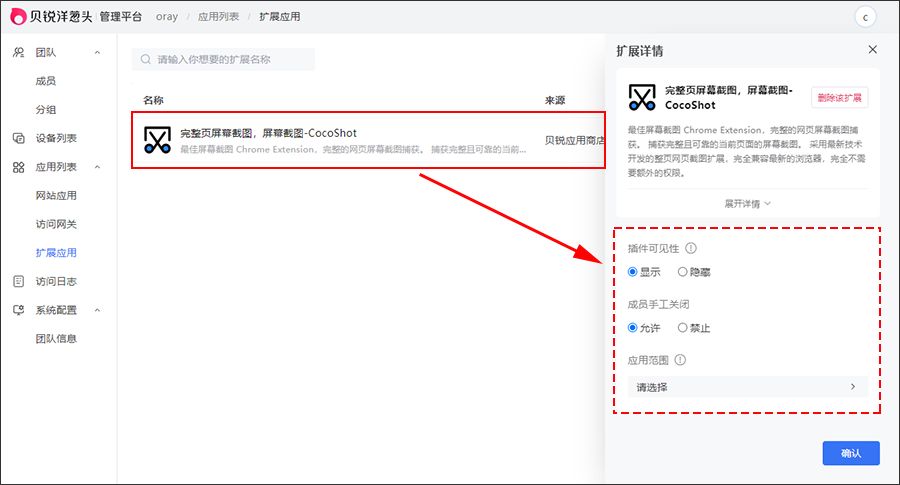Click the search magnifier icon
The width and height of the screenshot is (900, 485).
pos(146,59)
